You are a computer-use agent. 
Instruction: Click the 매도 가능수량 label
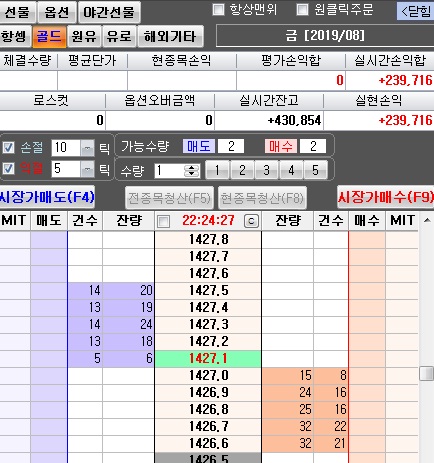click(199, 146)
